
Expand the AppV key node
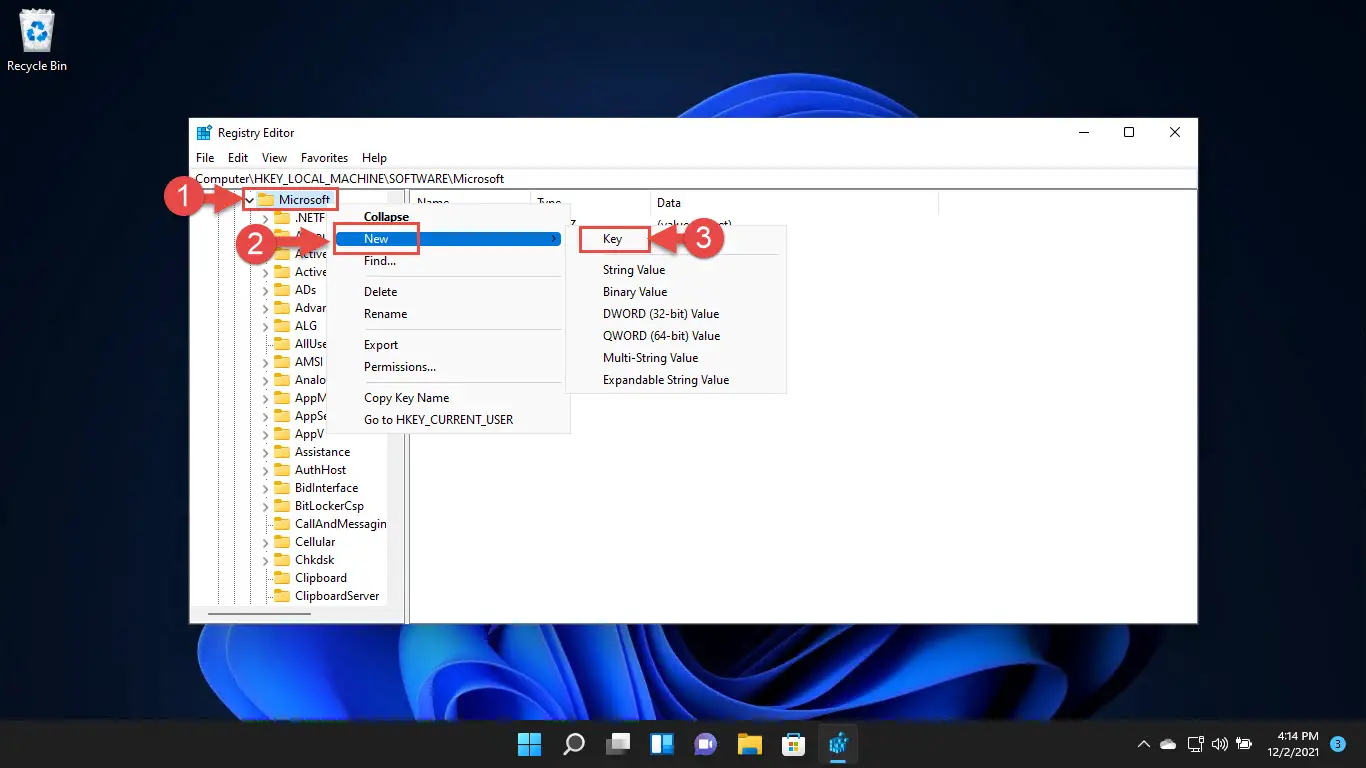(x=265, y=434)
